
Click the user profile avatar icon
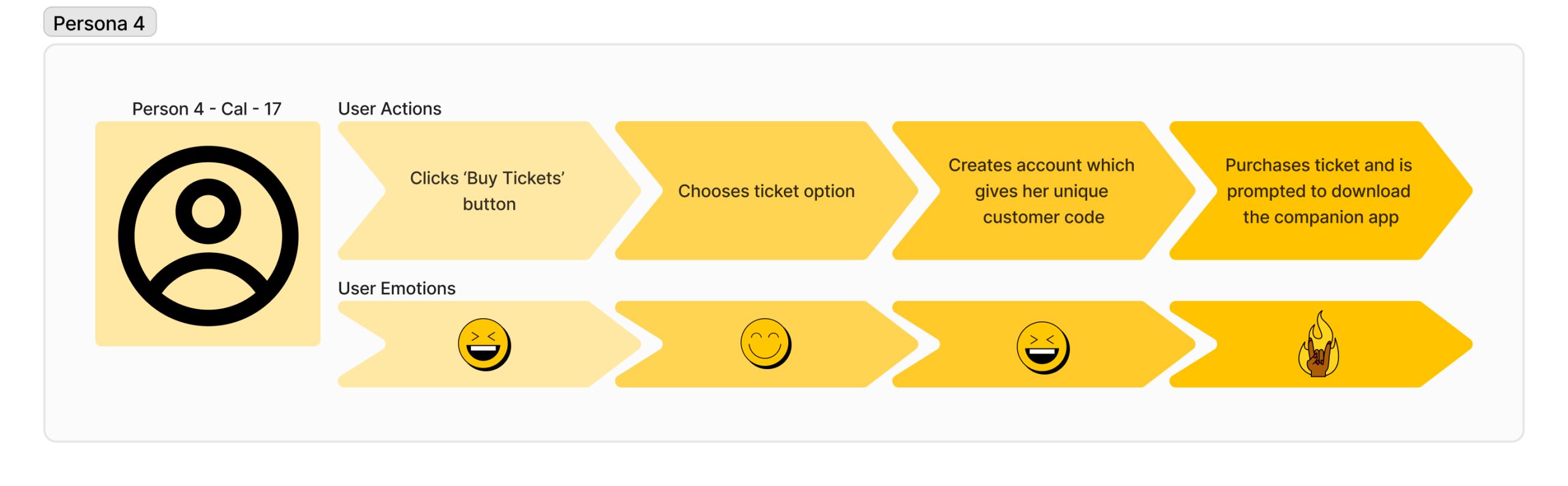[x=208, y=236]
